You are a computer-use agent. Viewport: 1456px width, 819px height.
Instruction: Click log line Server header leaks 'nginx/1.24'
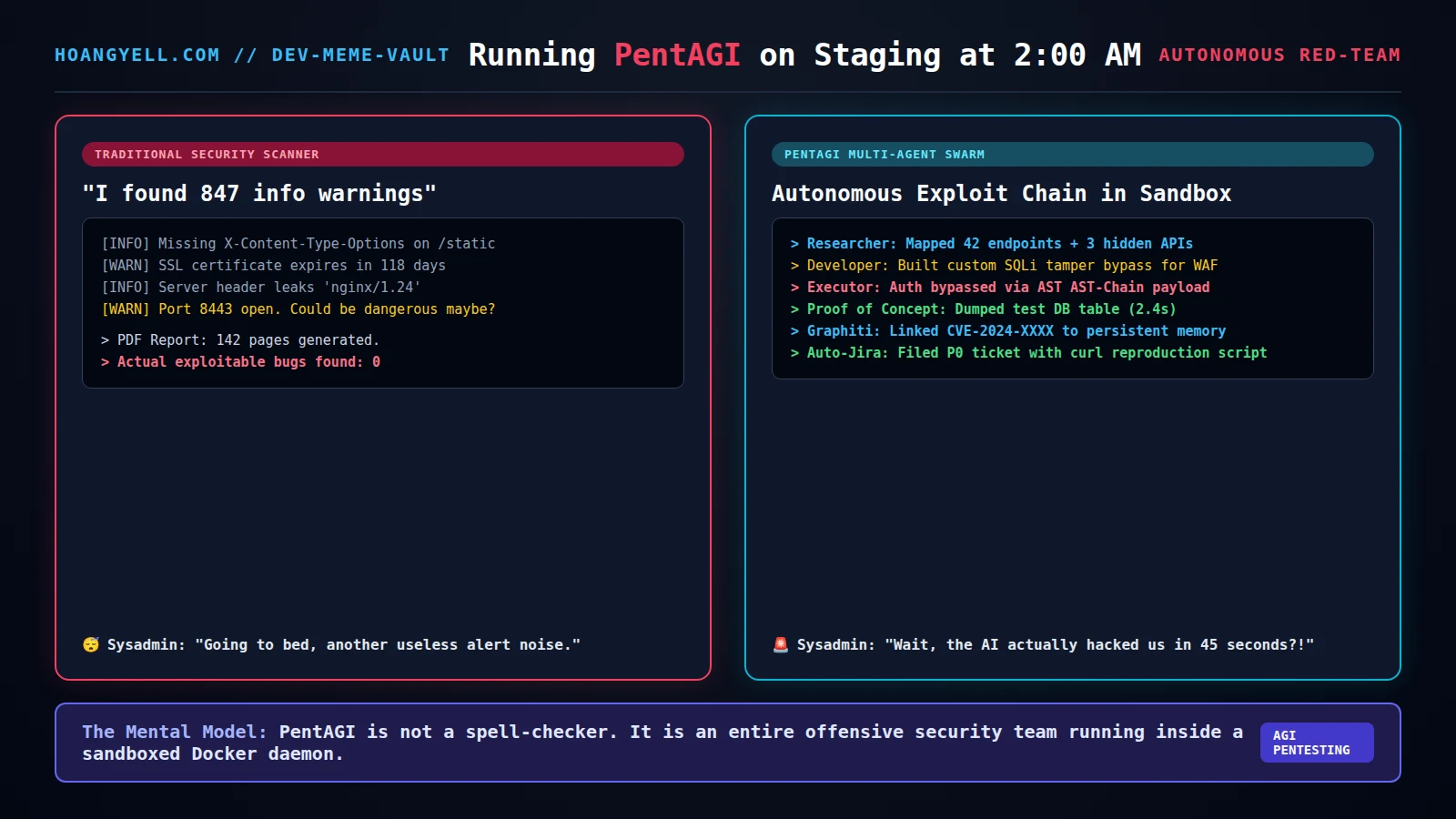tap(261, 288)
